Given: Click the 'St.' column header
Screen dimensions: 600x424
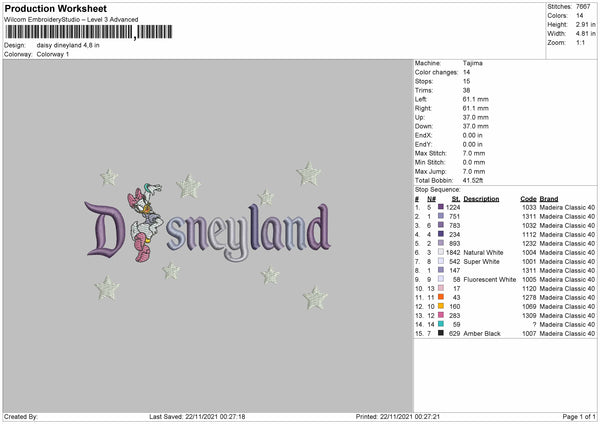Looking at the screenshot, I should (456, 199).
